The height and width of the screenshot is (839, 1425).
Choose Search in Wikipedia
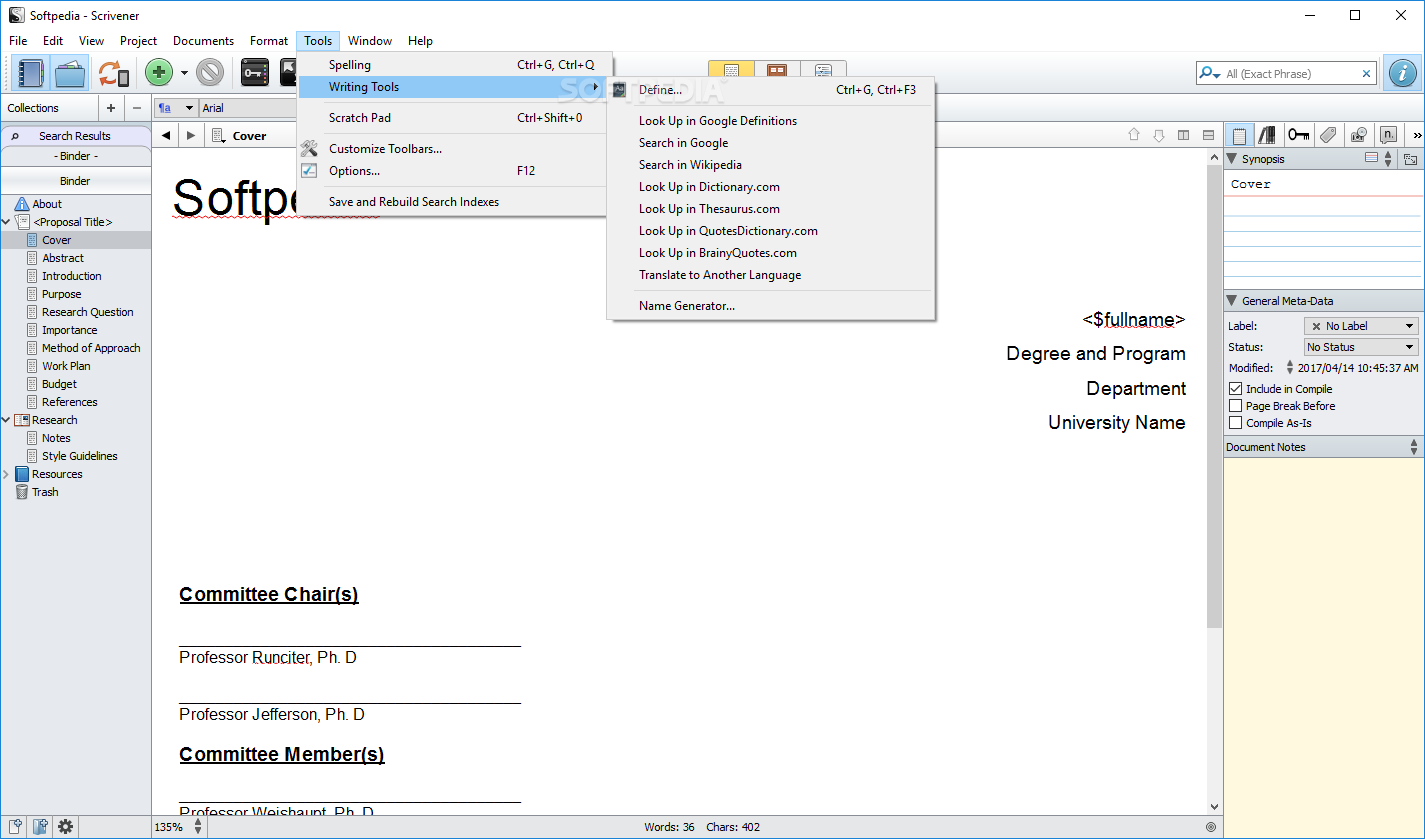[x=771, y=165]
